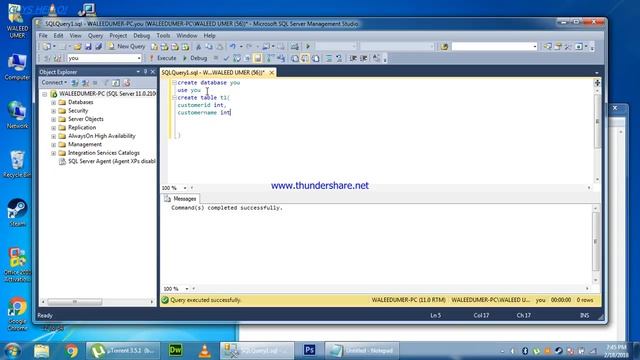Screen dimensions: 640x360
Task: Click the SQL Server Agent node icon
Action: 62,162
